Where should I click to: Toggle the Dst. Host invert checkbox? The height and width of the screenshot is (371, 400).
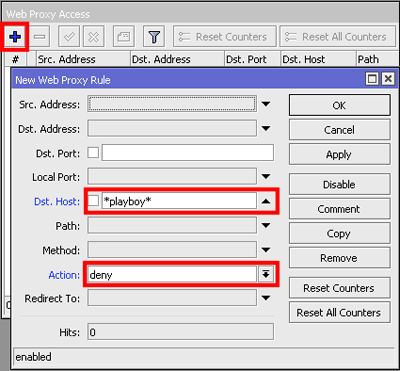[93, 201]
